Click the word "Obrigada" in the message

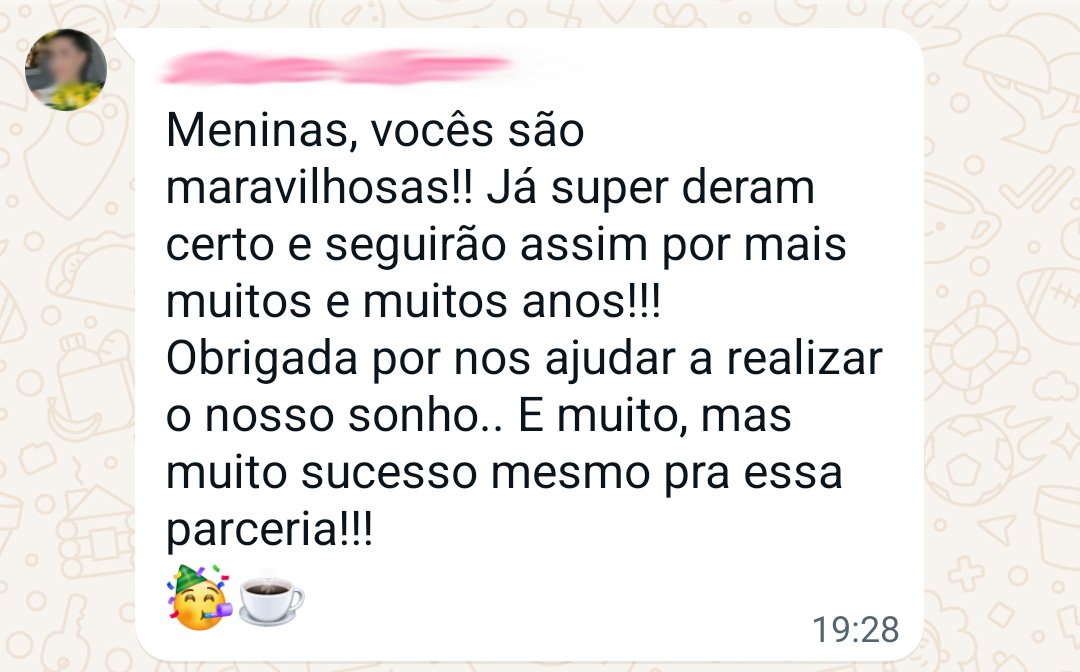[x=262, y=360]
